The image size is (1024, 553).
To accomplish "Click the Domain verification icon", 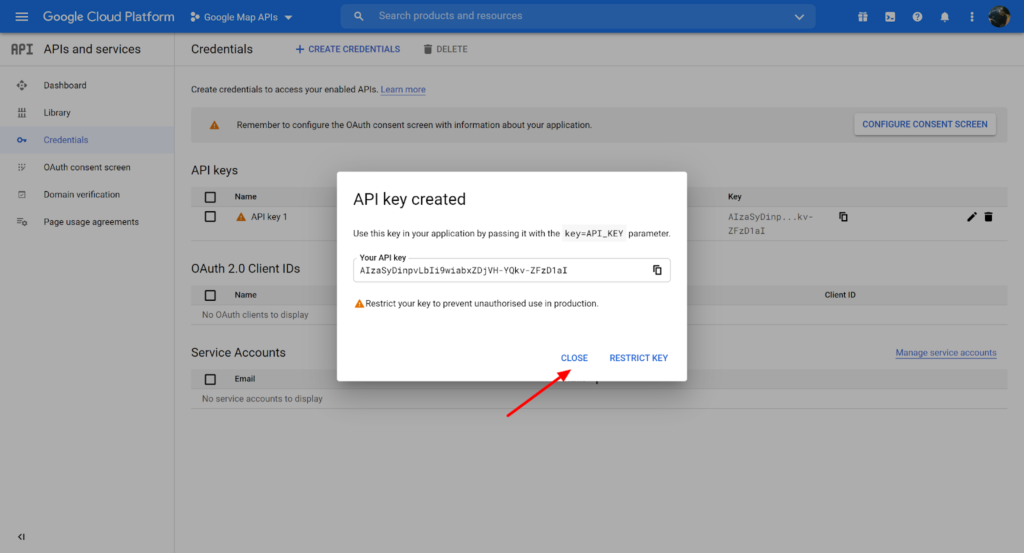I will click(x=22, y=195).
